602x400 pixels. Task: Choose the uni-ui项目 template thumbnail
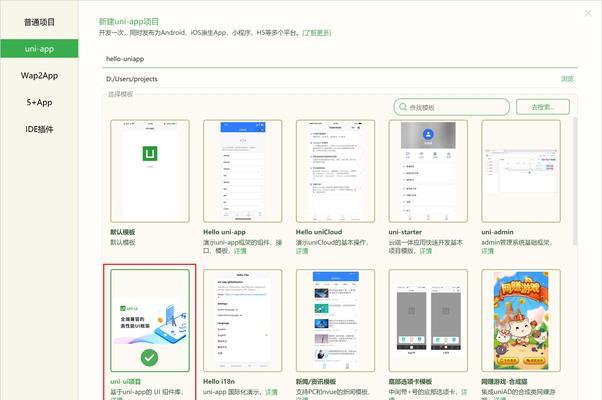point(150,321)
